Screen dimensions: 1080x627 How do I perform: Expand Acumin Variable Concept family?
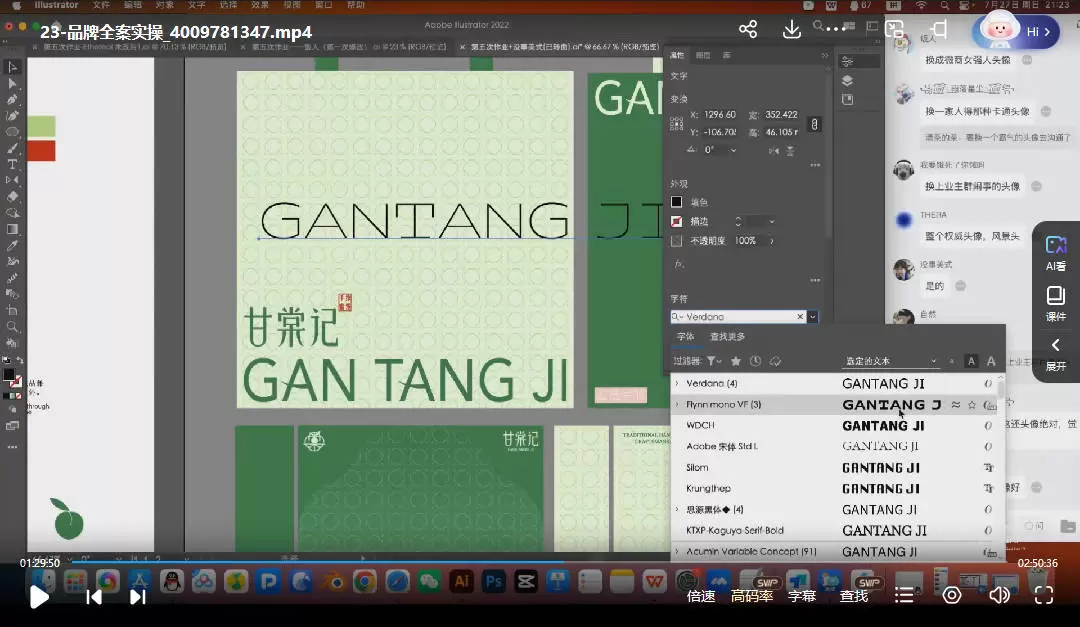click(677, 552)
